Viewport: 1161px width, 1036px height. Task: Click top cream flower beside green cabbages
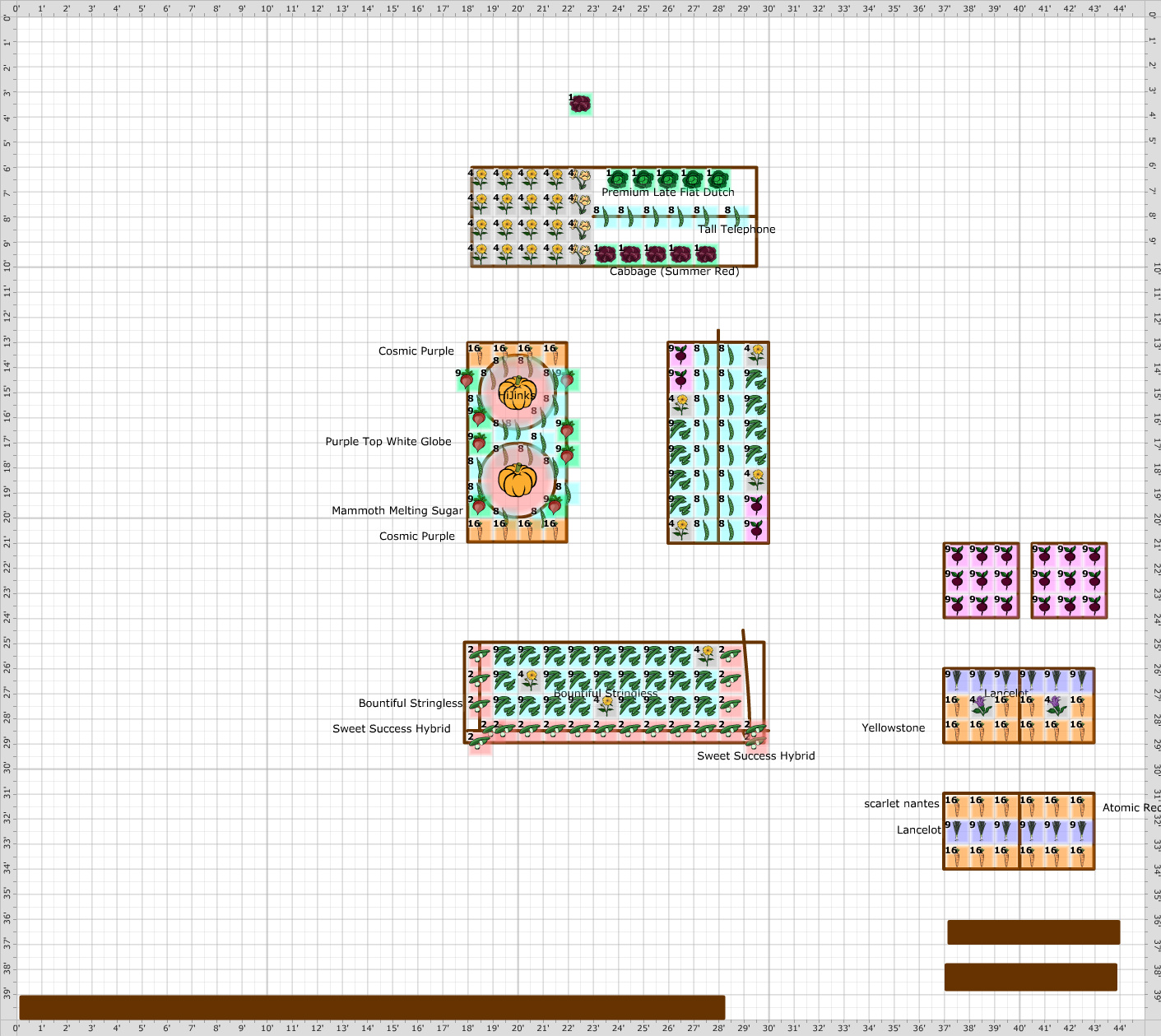tap(581, 179)
